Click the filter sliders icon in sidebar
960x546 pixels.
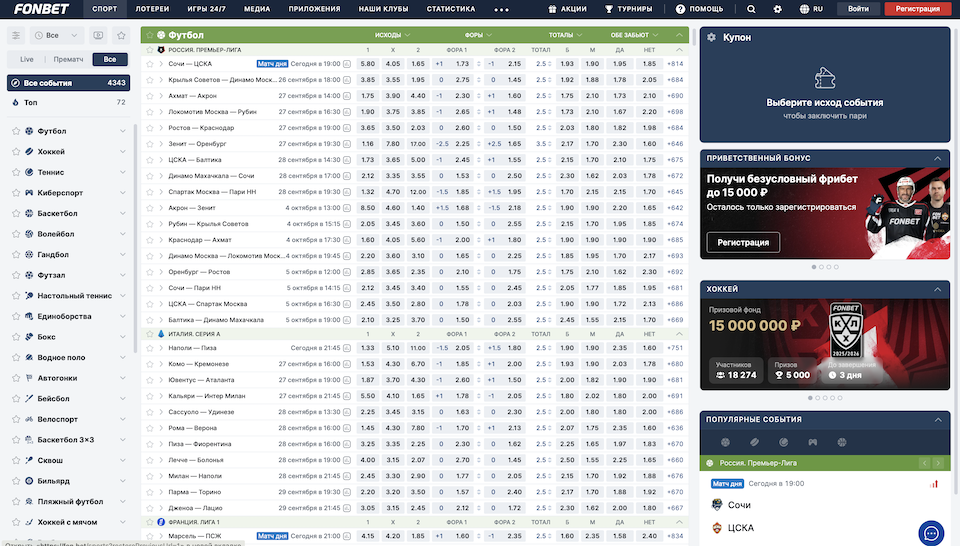16,35
